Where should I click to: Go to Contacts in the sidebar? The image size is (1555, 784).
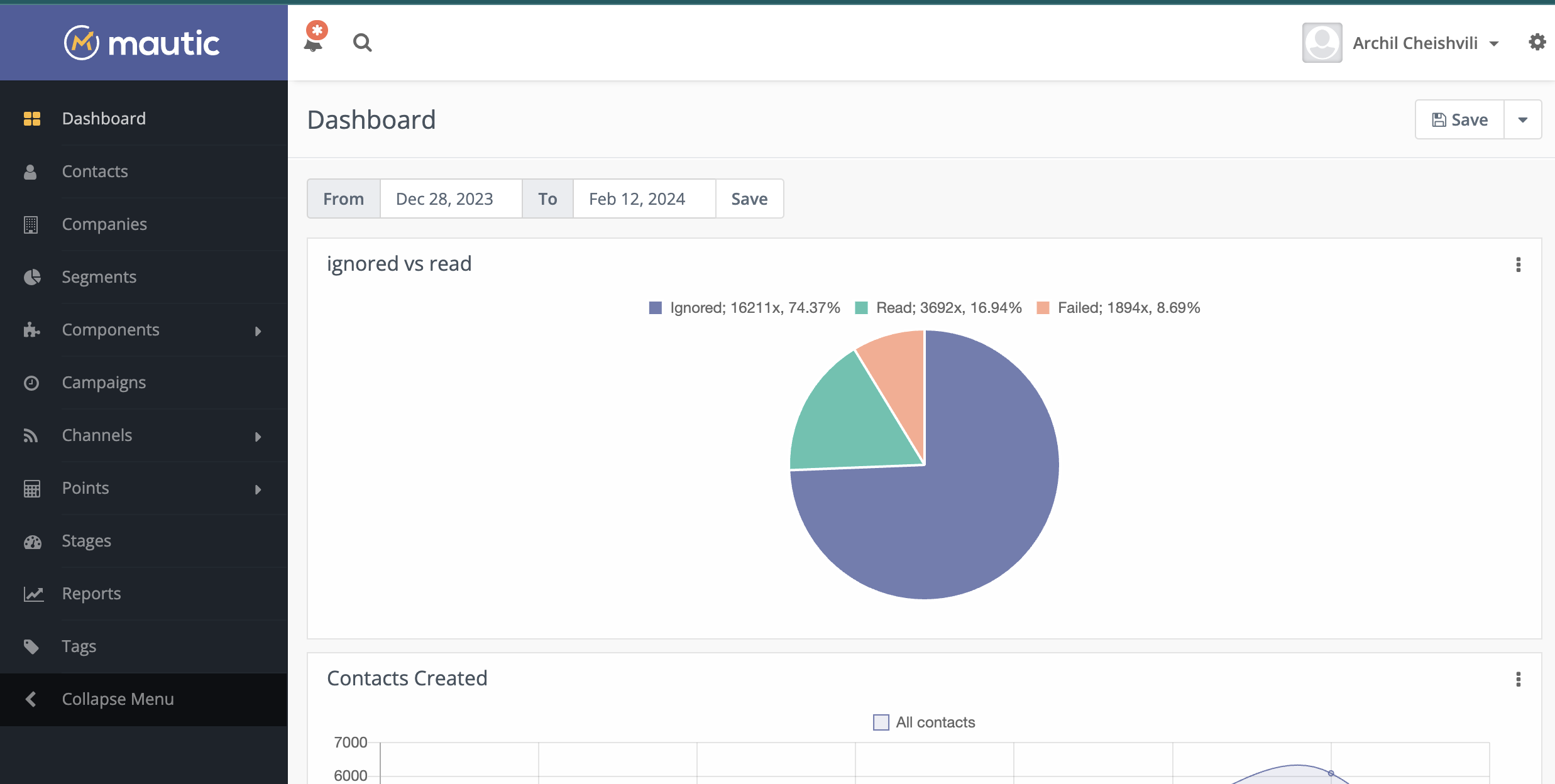coord(95,171)
